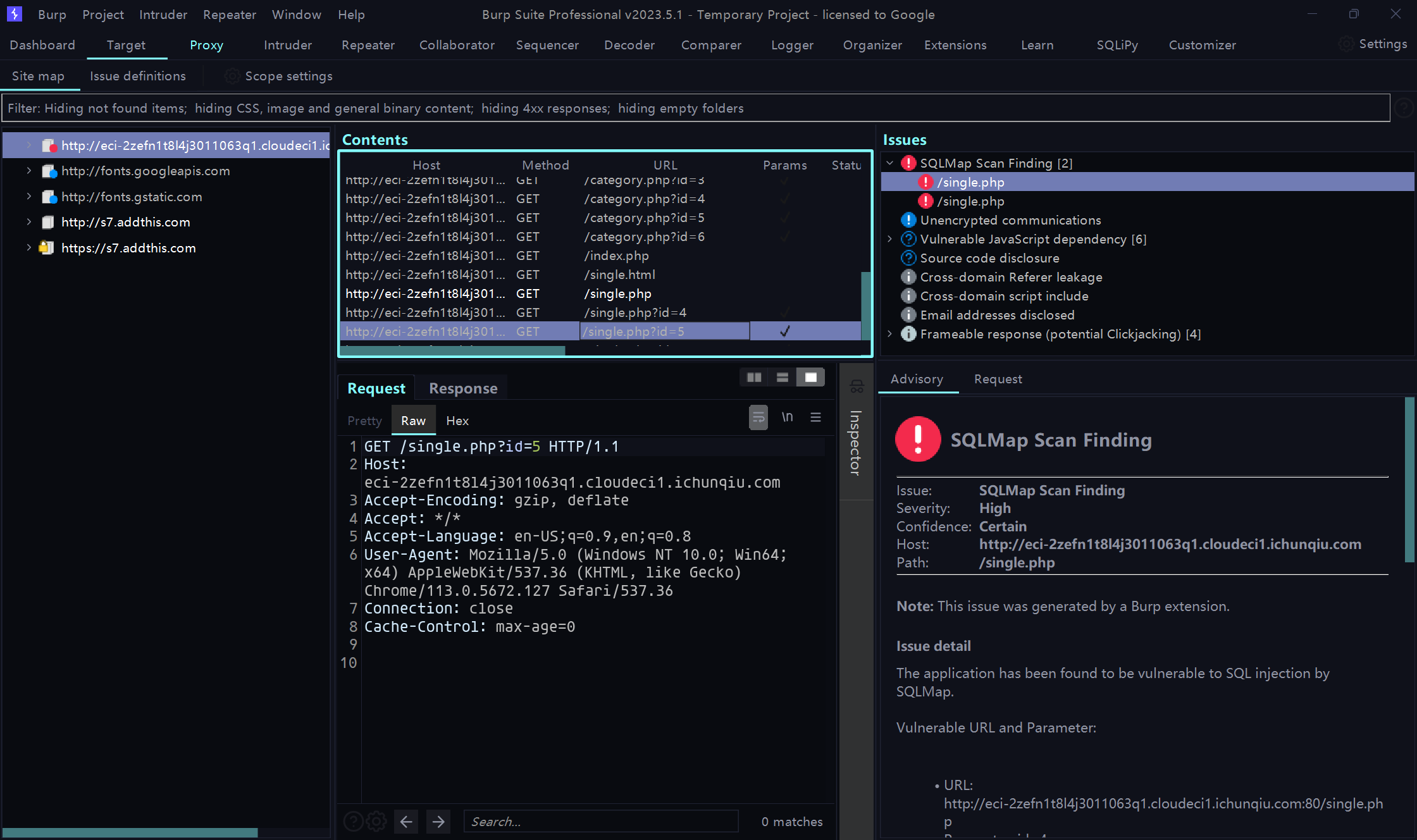Viewport: 1417px width, 840px height.
Task: Switch to the Repeater tool tab
Action: 368,45
